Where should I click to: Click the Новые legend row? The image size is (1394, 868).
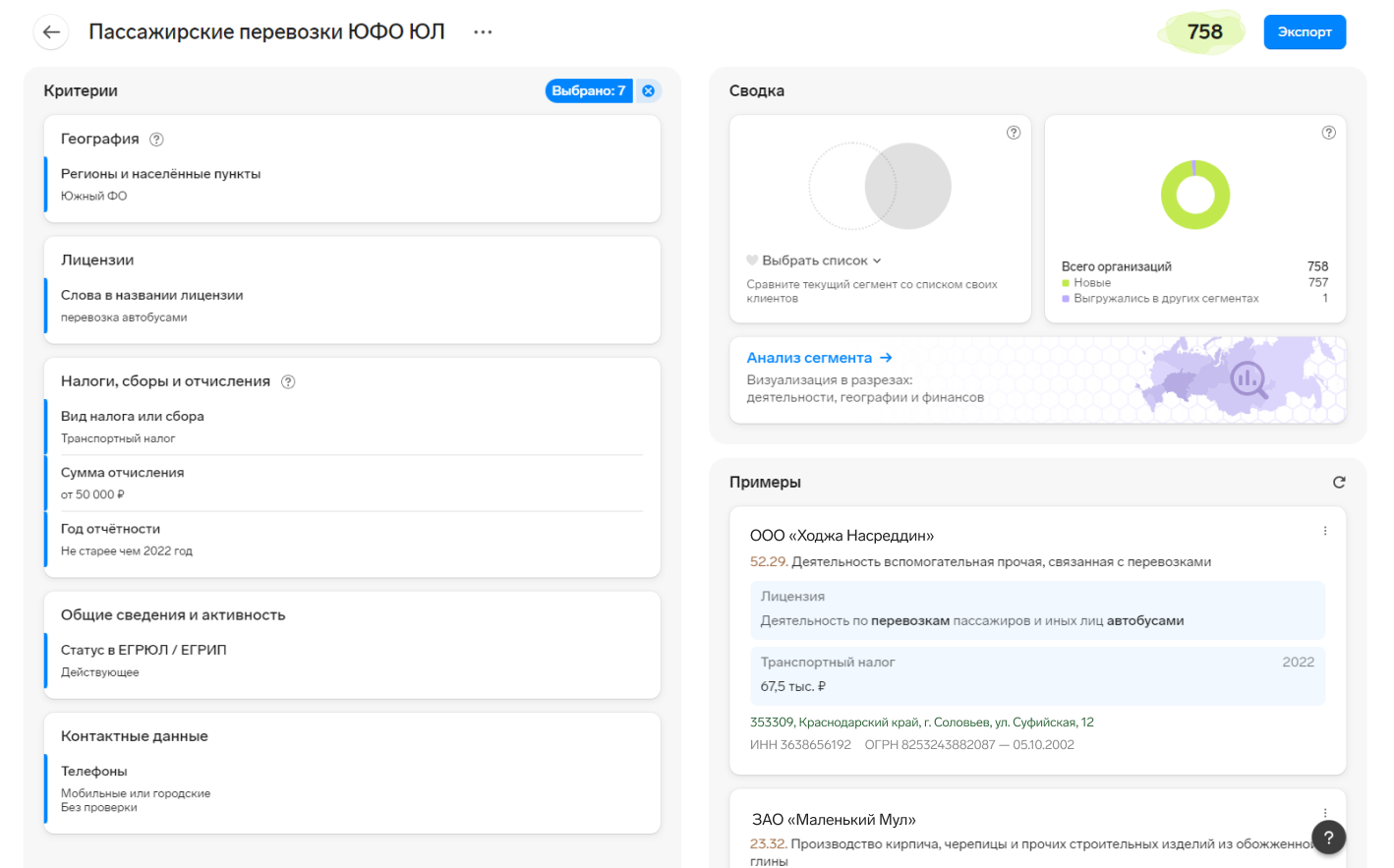click(1194, 283)
